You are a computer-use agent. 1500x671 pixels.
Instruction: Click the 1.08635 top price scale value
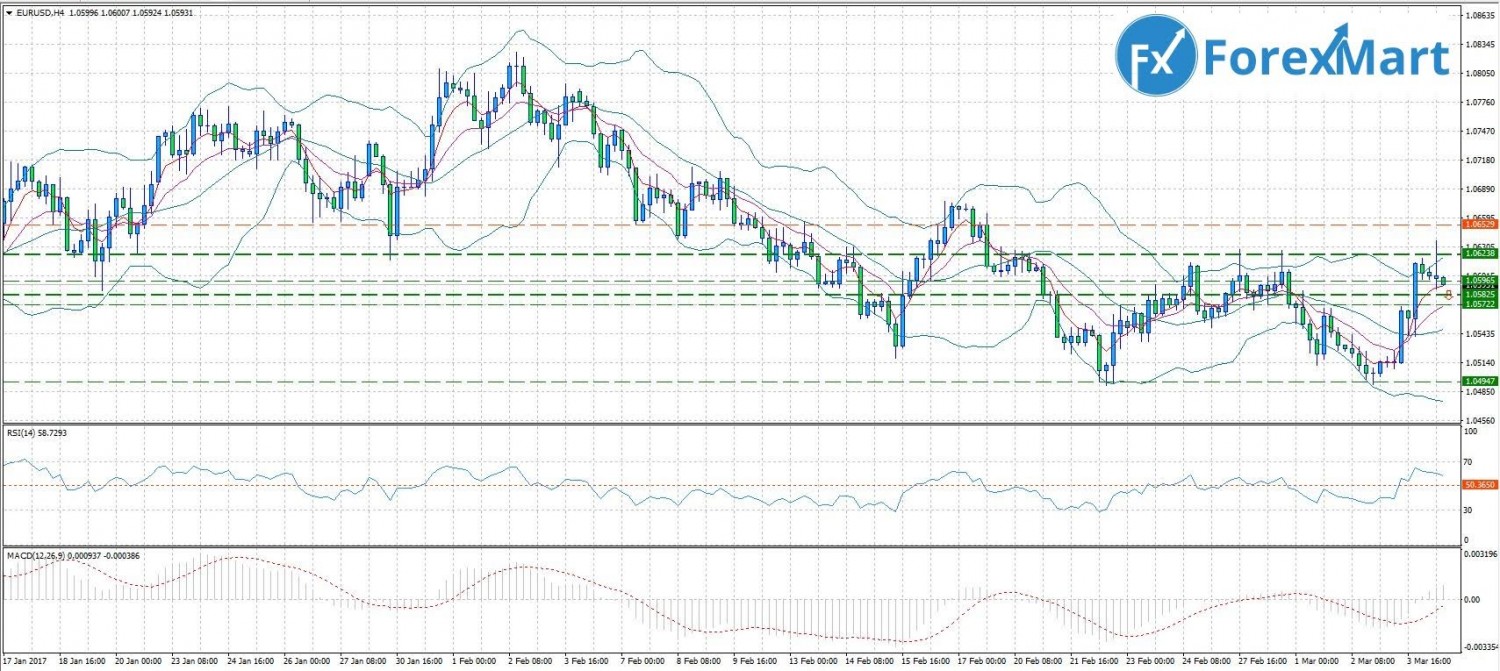click(1479, 16)
